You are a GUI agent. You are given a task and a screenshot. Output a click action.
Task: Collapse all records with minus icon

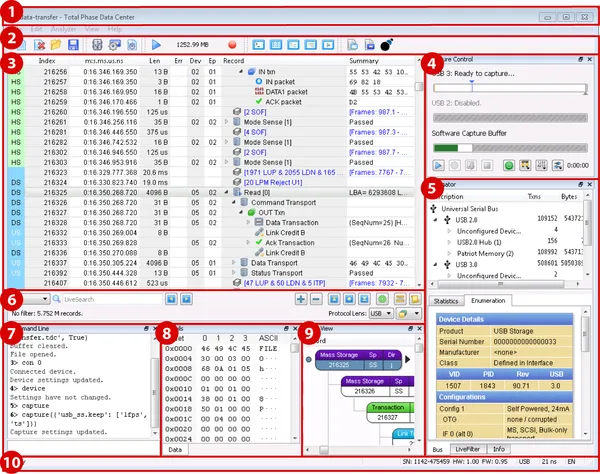pos(316,299)
